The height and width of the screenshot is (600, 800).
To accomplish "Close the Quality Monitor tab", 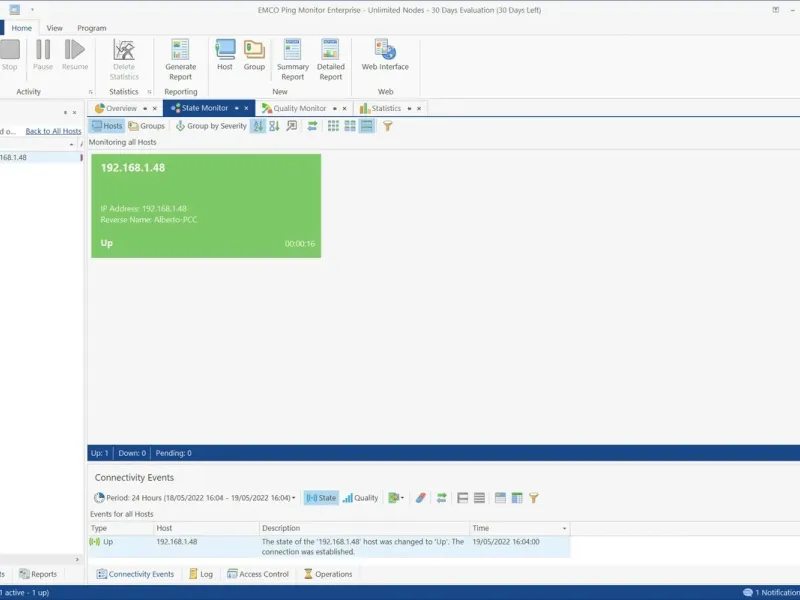I will click(344, 108).
